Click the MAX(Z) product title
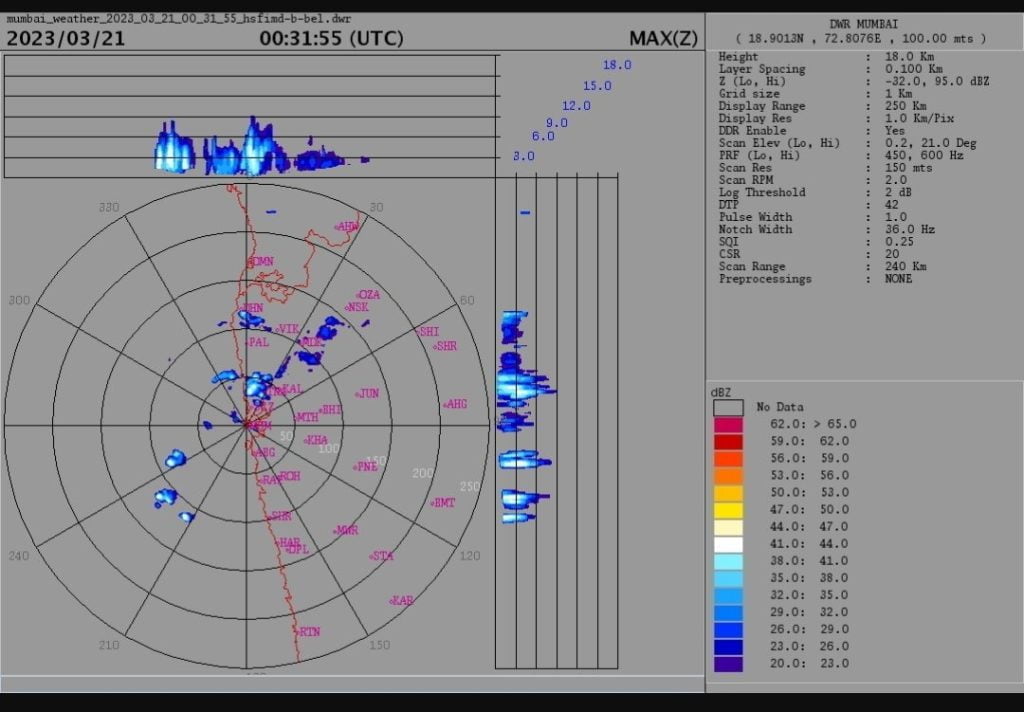The image size is (1024, 712). (663, 39)
